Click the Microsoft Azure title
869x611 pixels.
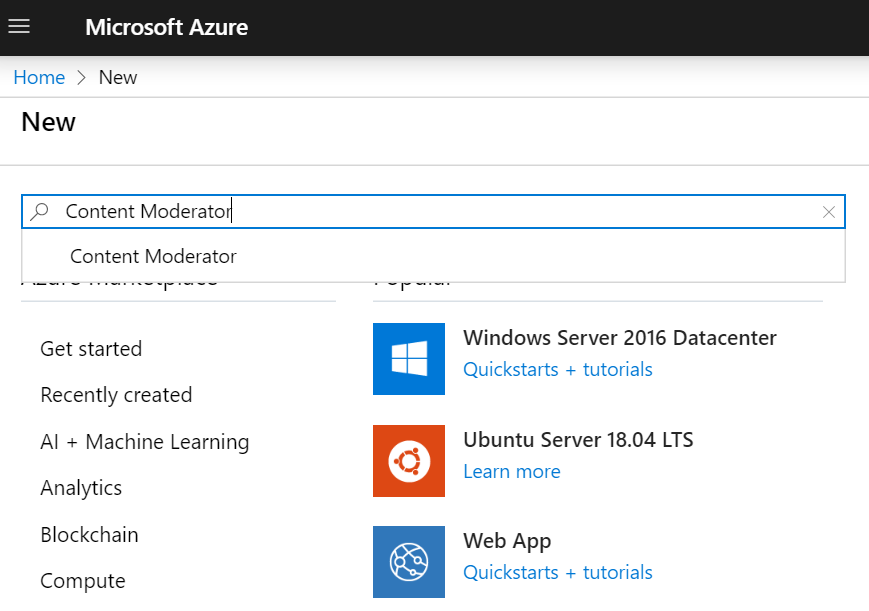pos(166,27)
